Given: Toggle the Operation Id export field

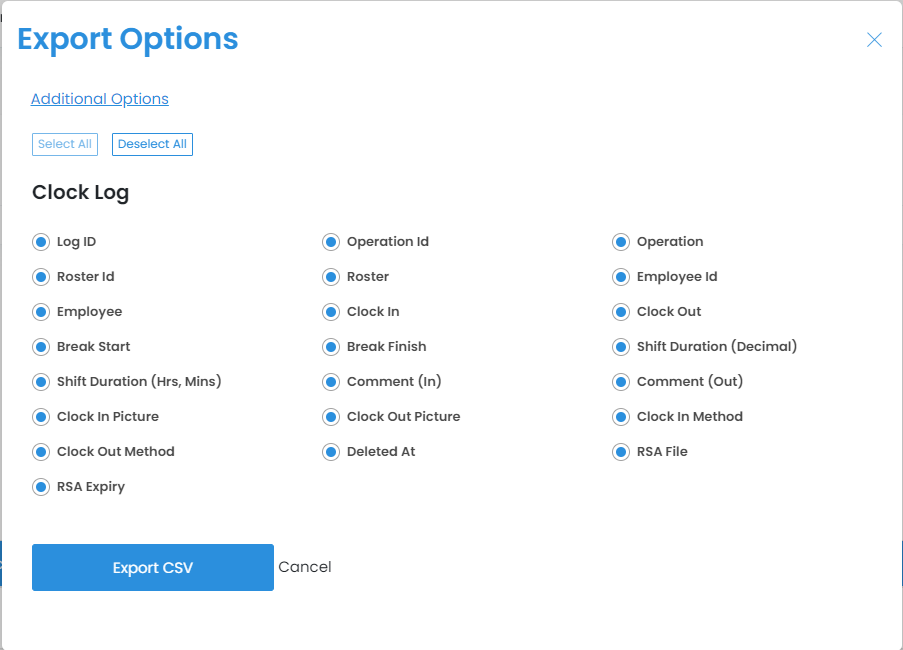Looking at the screenshot, I should (x=331, y=242).
